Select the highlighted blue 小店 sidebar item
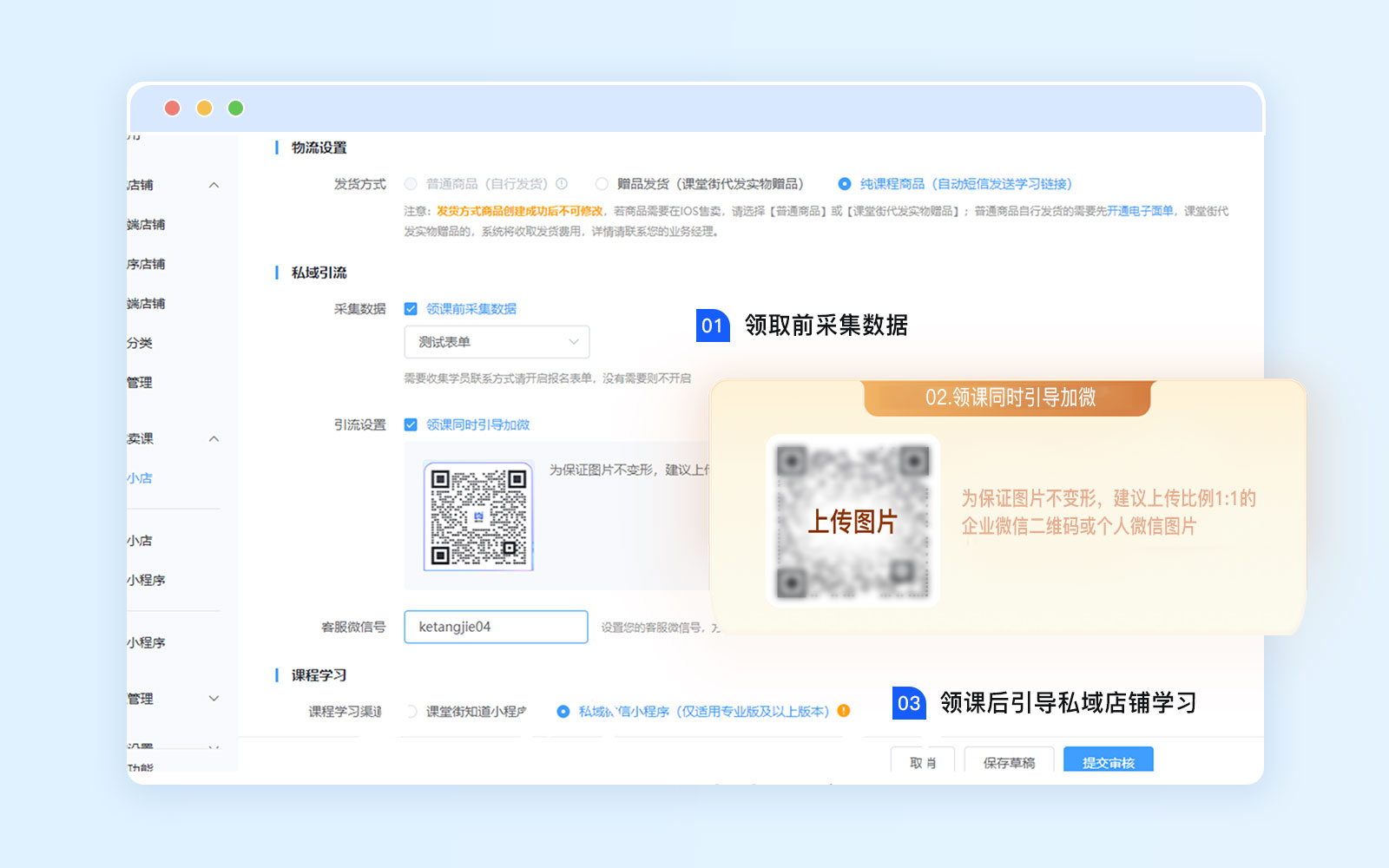 click(140, 478)
